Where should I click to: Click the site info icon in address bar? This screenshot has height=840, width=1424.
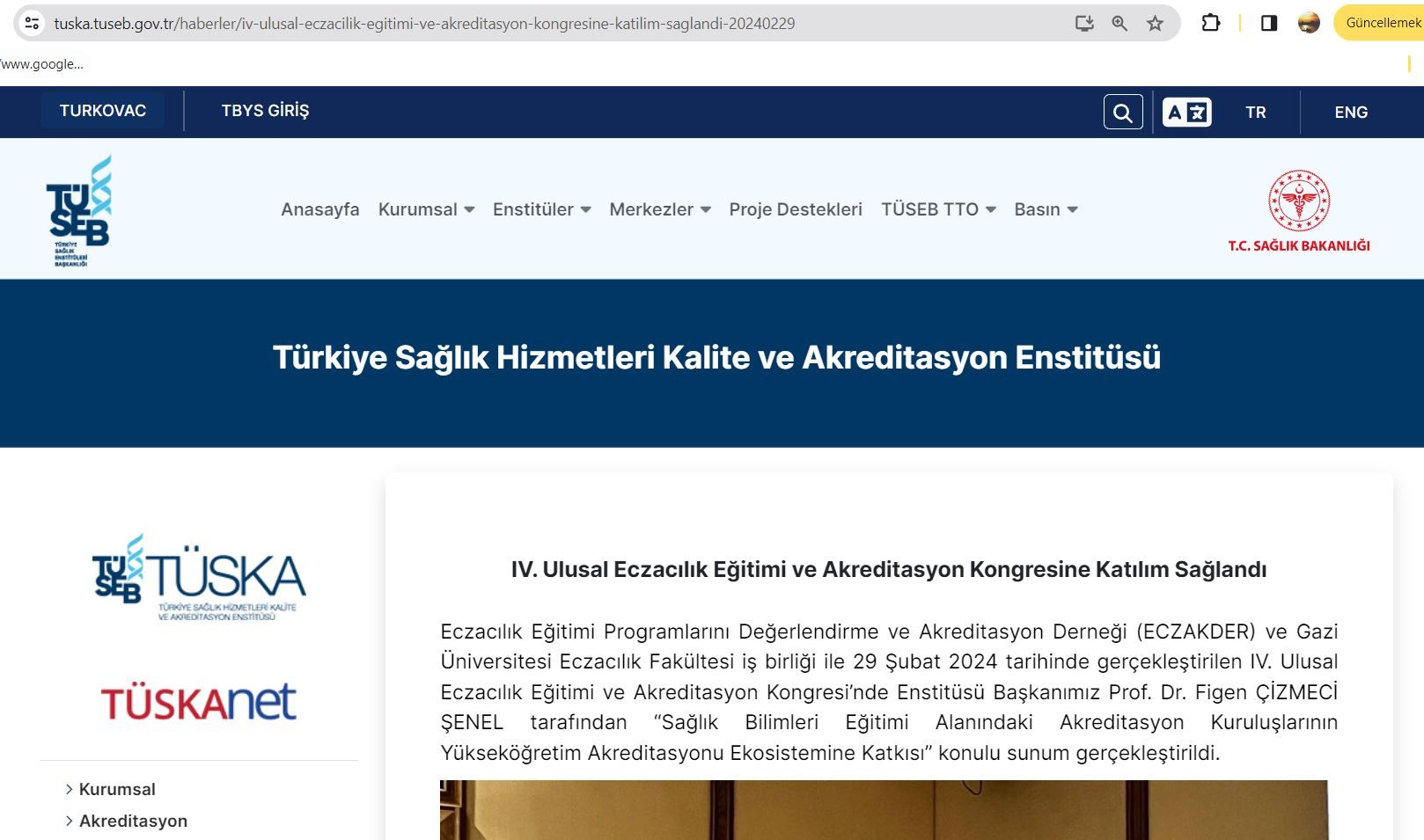31,24
